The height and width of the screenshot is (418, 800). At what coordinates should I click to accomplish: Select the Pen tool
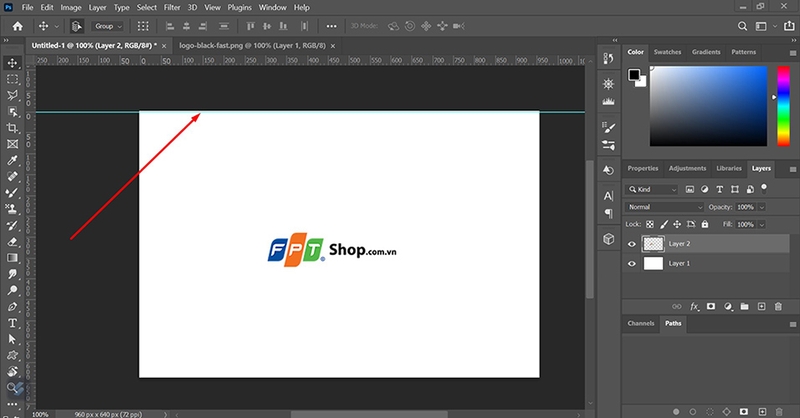[x=12, y=307]
